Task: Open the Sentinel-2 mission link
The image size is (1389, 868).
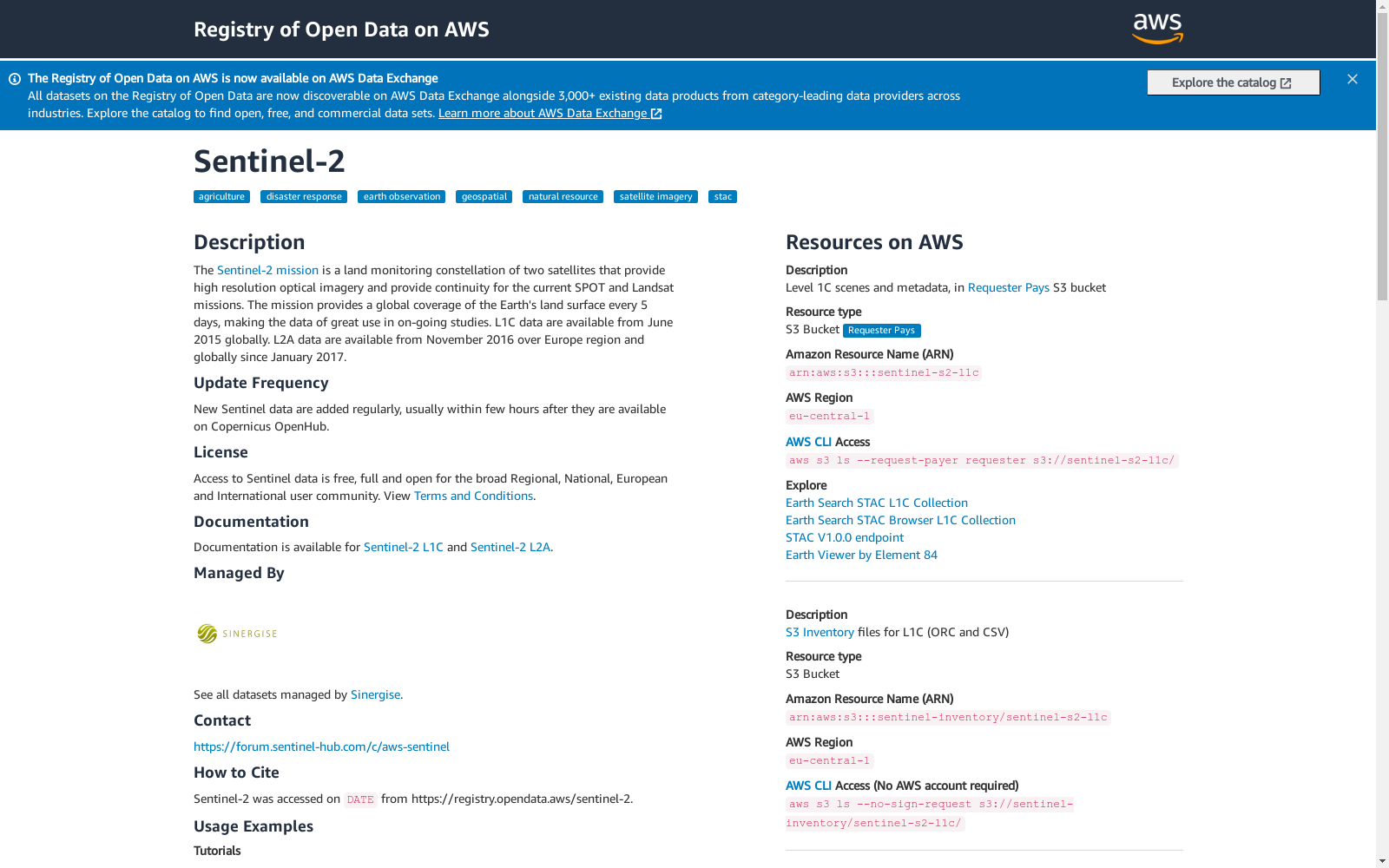Action: point(267,270)
